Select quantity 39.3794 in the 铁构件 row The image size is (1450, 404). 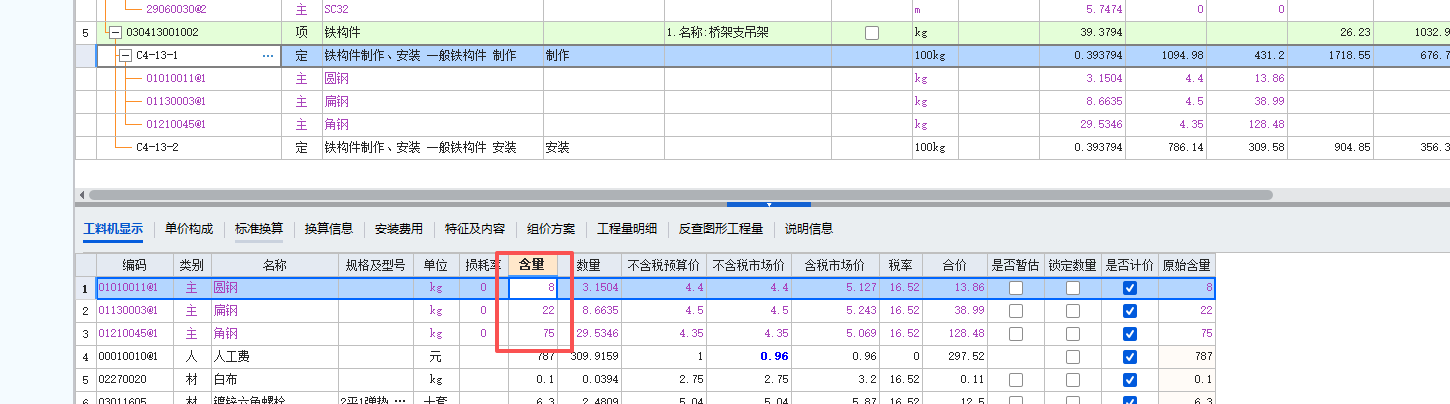pos(1080,33)
